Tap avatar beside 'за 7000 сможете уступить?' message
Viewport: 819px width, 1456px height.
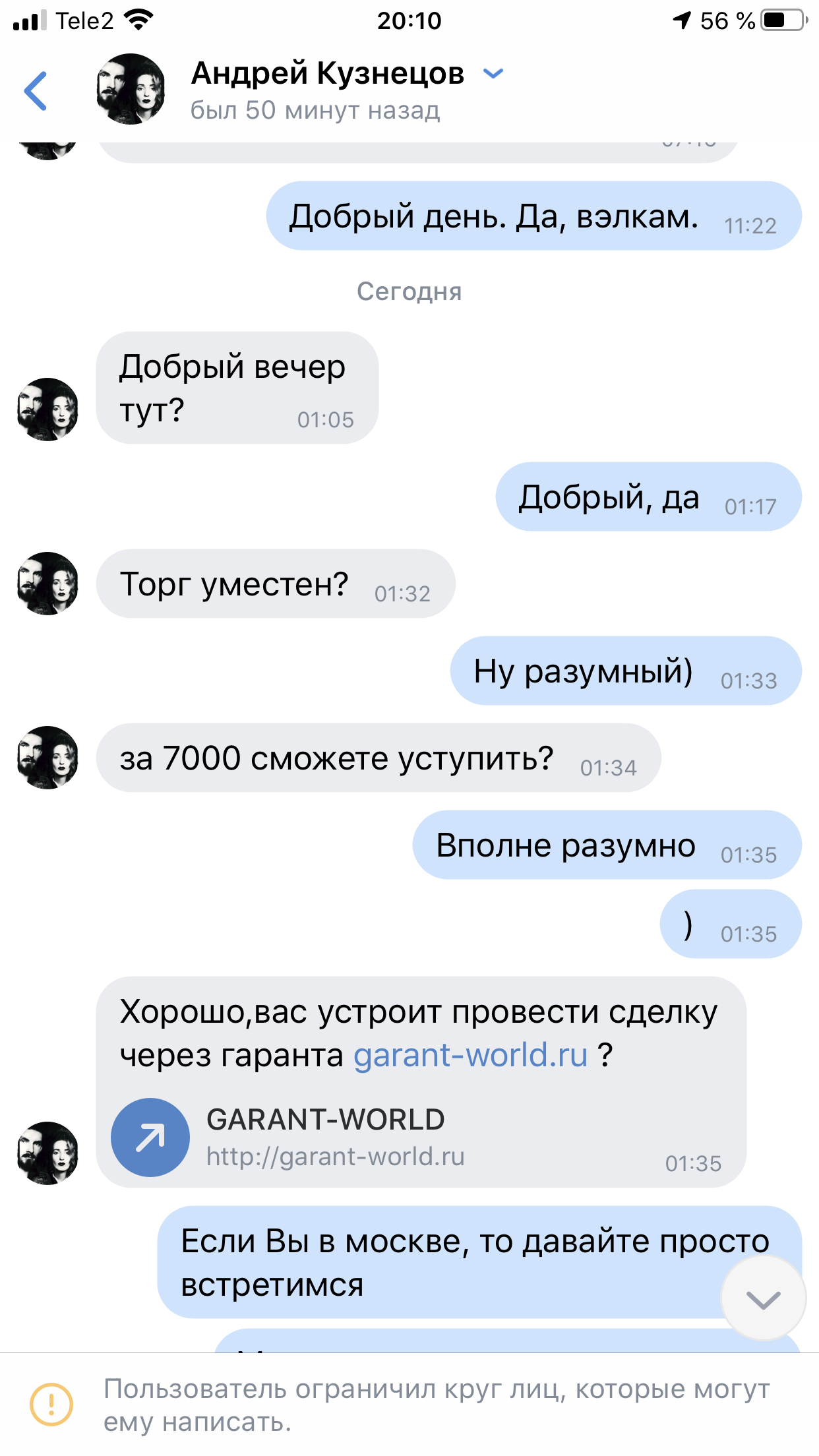47,758
